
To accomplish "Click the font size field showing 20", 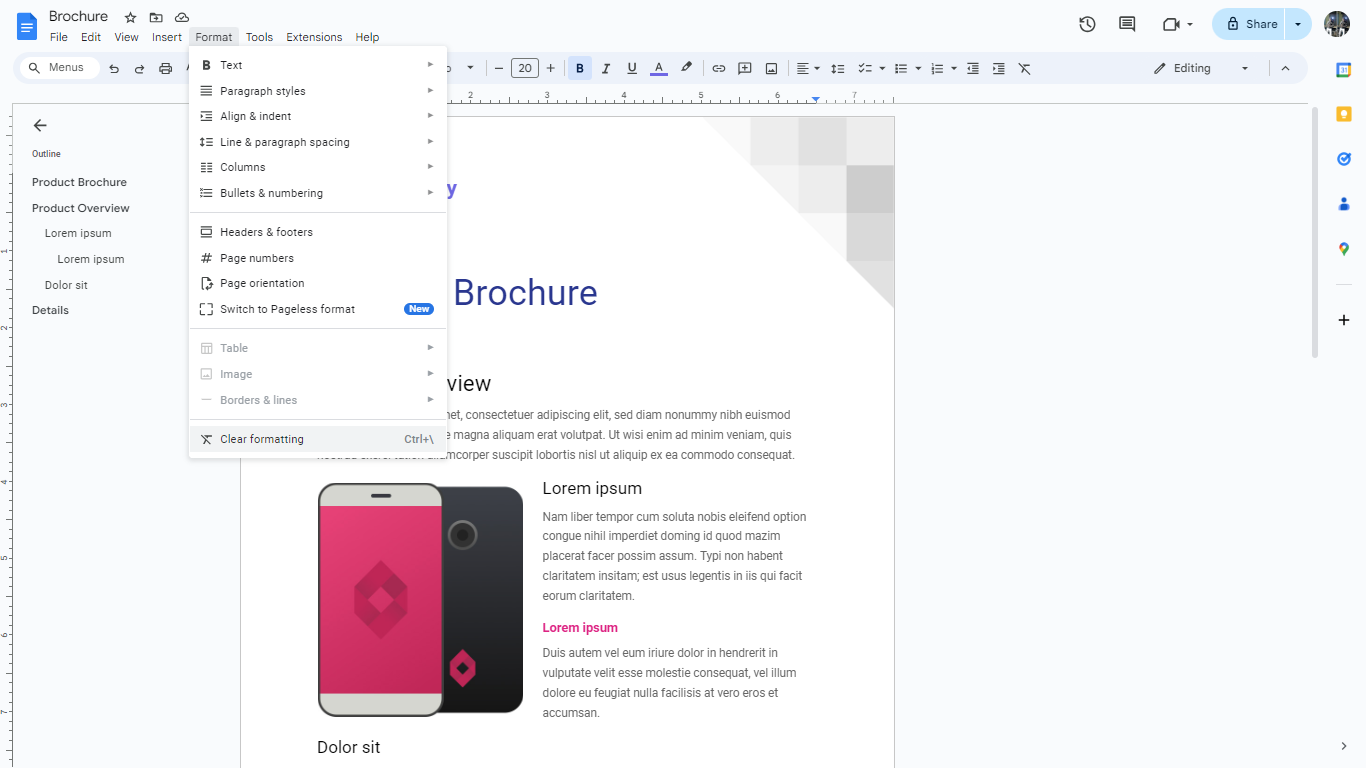I will pos(525,68).
